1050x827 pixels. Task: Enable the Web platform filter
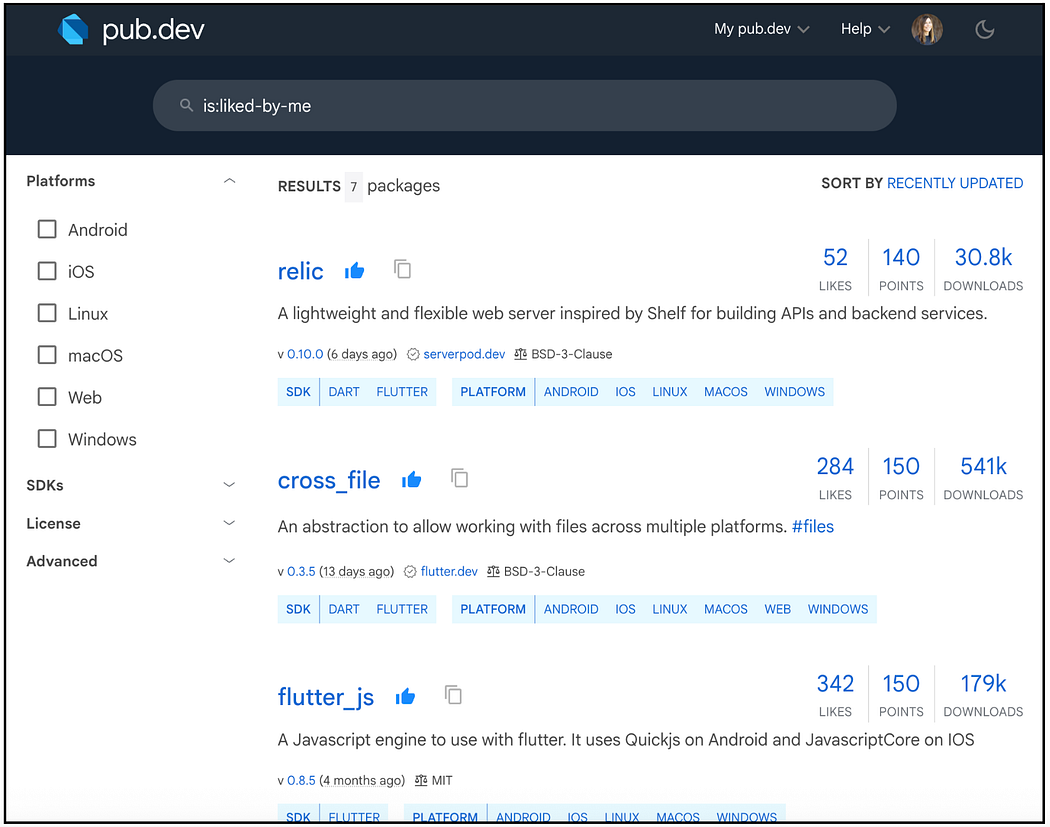click(x=46, y=396)
